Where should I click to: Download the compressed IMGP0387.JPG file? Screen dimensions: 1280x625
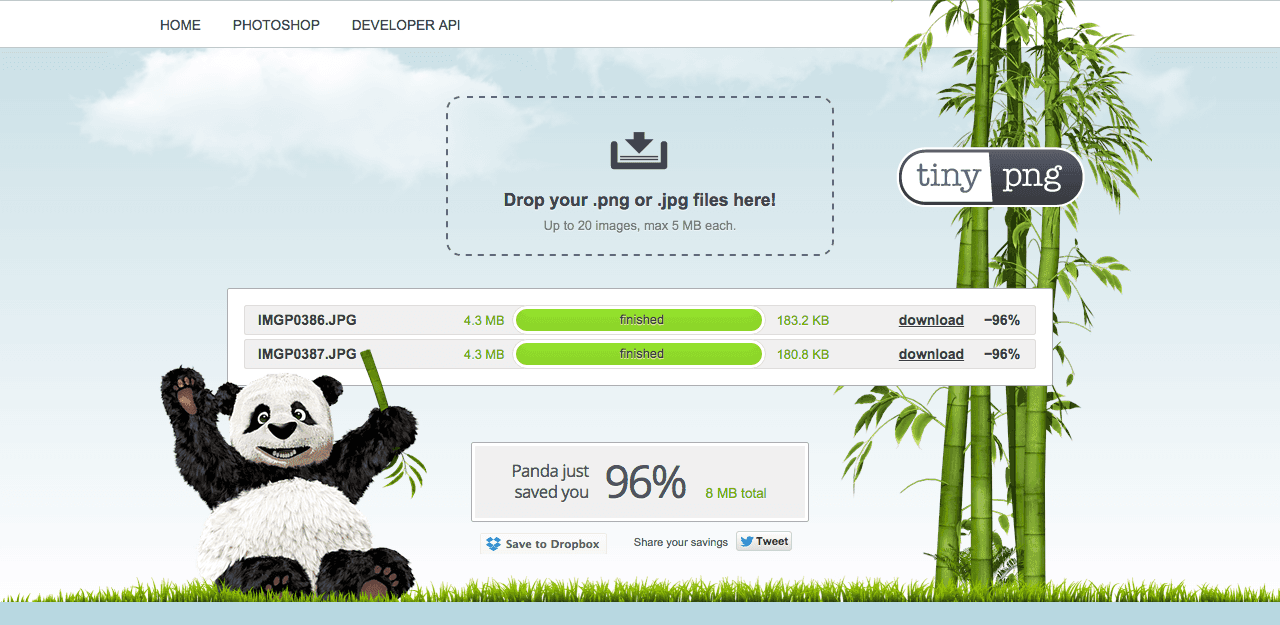coord(931,354)
